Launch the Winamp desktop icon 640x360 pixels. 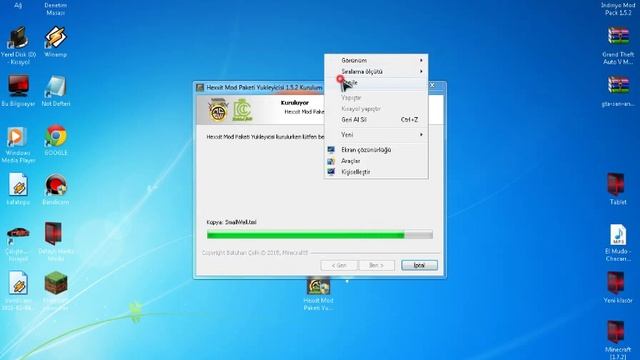coord(56,38)
